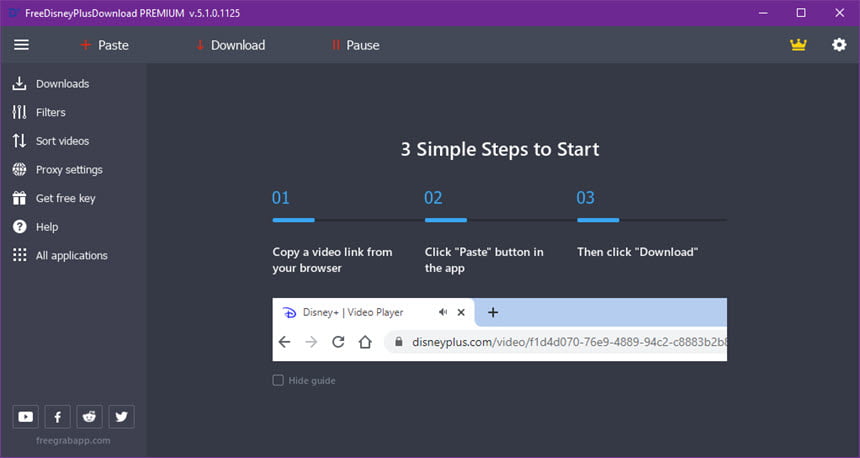860x458 pixels.
Task: Click the step 02 number
Action: pos(433,197)
